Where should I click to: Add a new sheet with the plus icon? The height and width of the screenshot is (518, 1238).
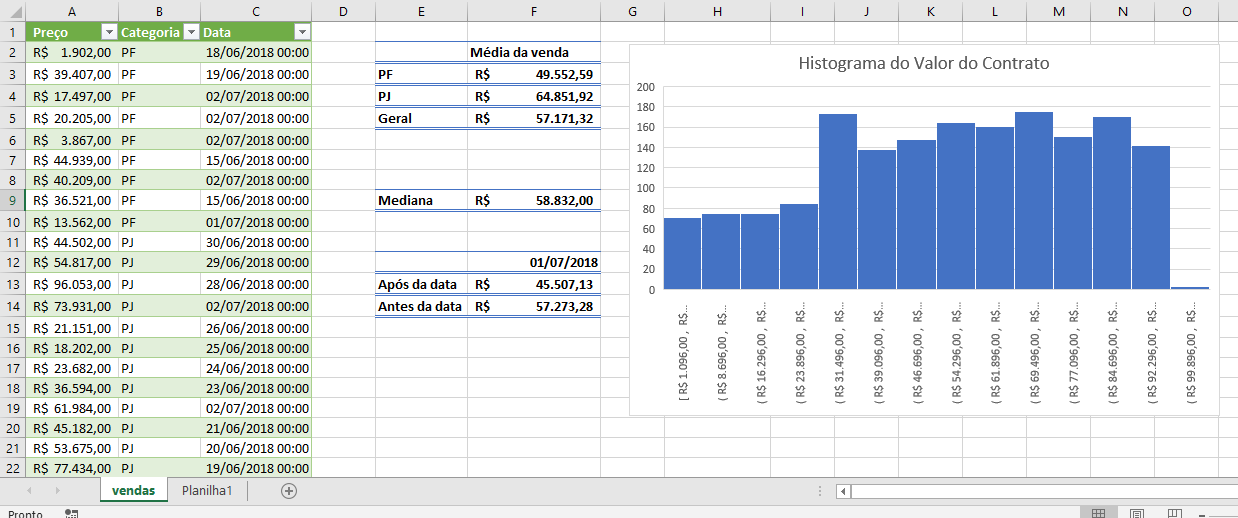tap(289, 491)
